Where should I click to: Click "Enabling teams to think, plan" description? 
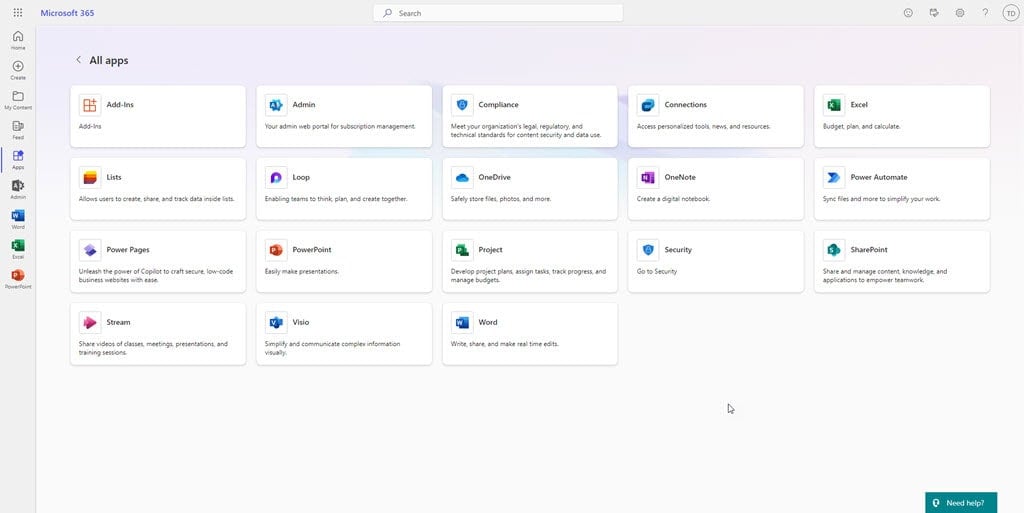coord(336,199)
